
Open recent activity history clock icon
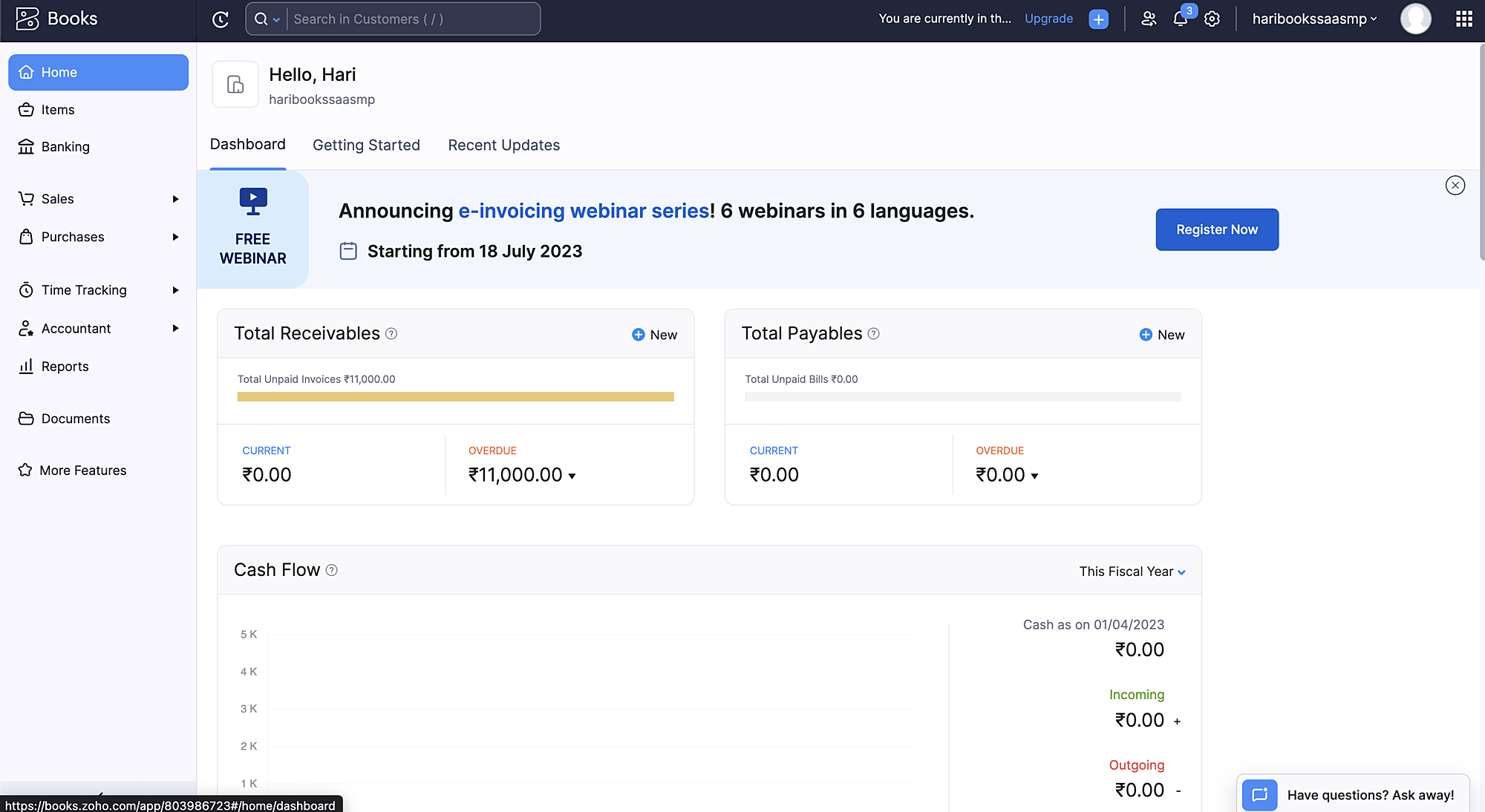[x=221, y=19]
